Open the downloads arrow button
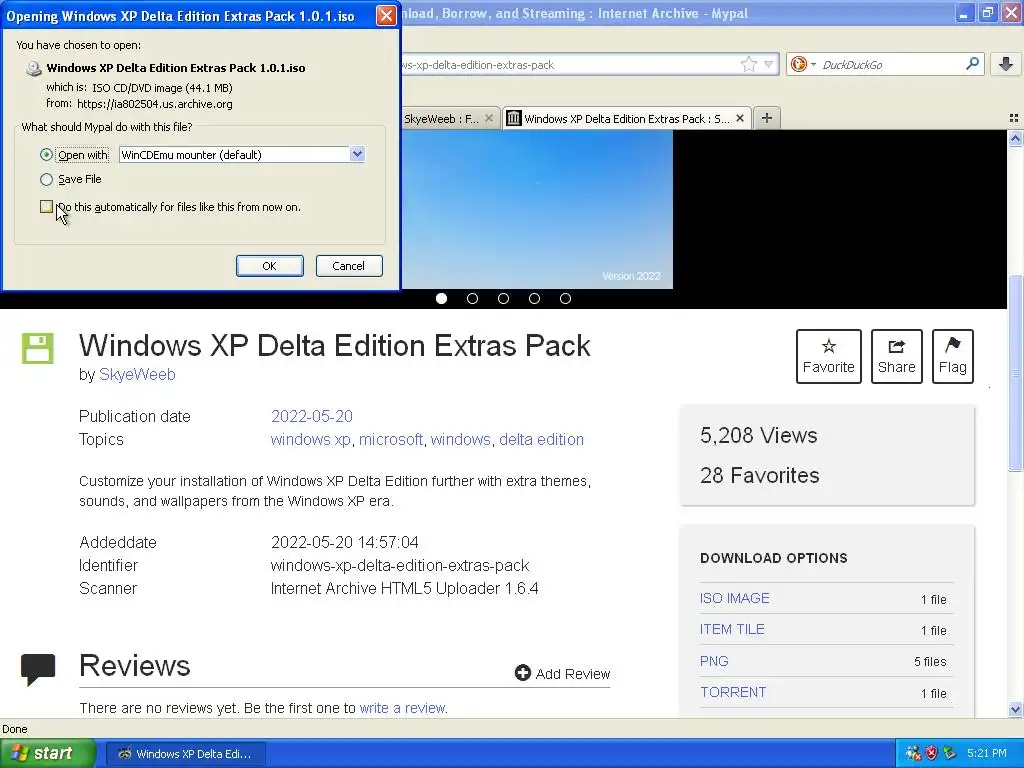Screen dimensions: 1024x768 click(x=1006, y=64)
